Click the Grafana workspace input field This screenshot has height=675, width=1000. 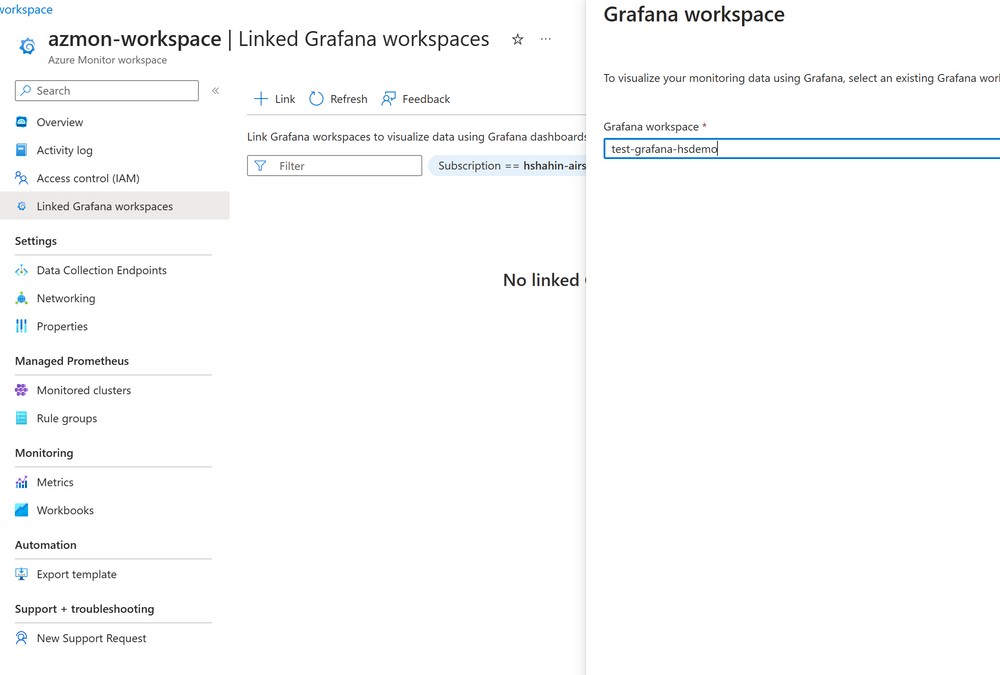tap(800, 148)
